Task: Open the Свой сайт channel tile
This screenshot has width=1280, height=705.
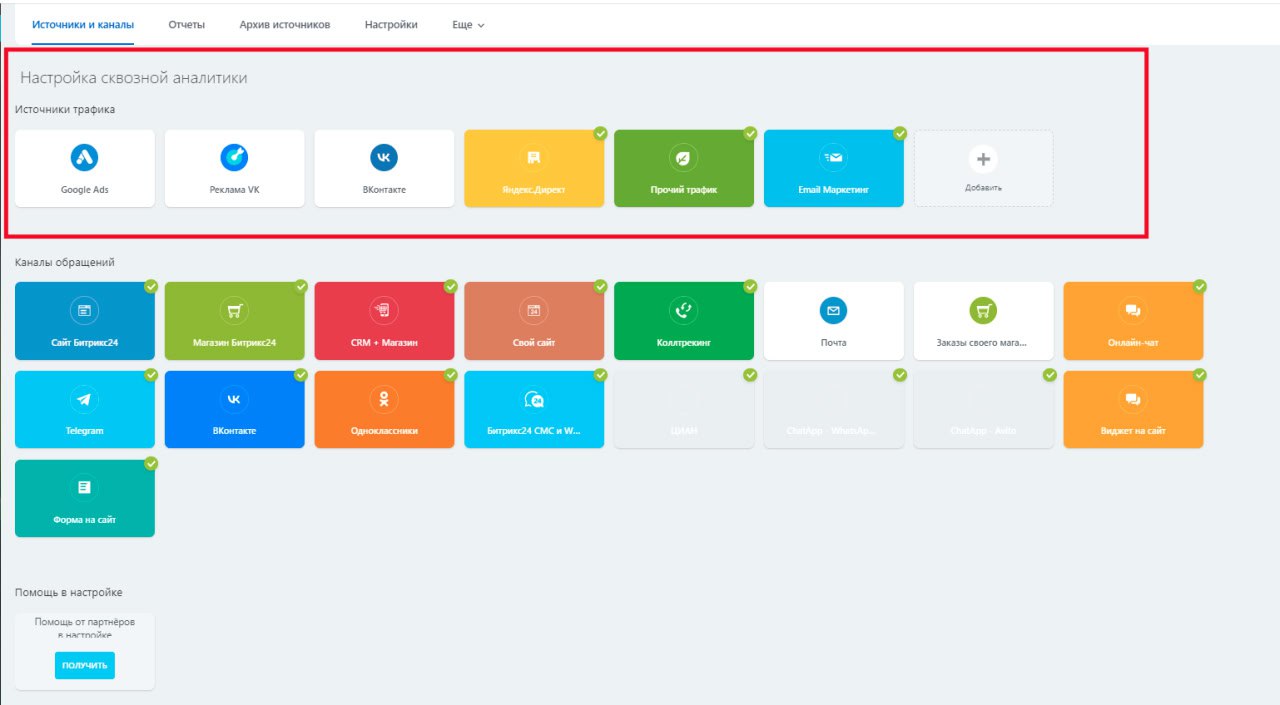Action: point(534,320)
